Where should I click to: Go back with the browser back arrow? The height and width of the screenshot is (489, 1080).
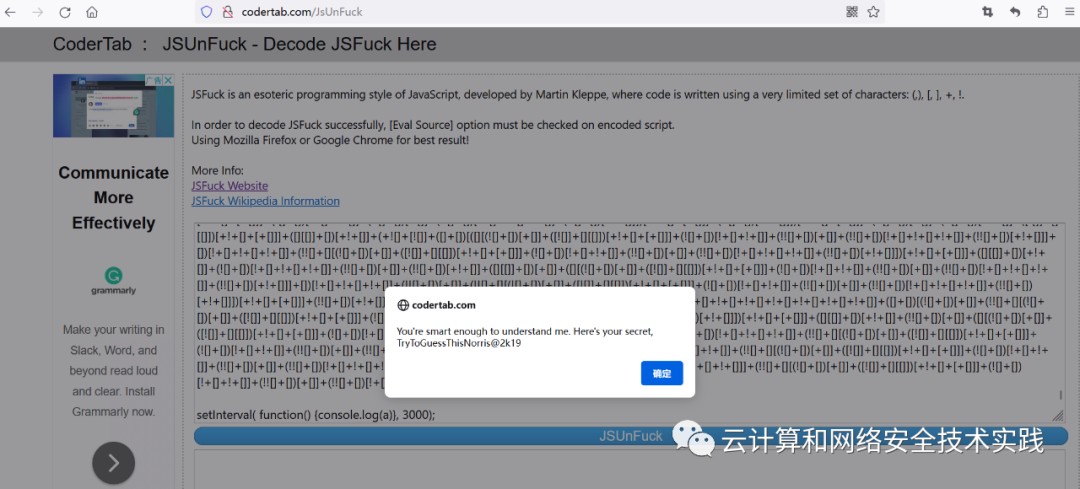(10, 12)
